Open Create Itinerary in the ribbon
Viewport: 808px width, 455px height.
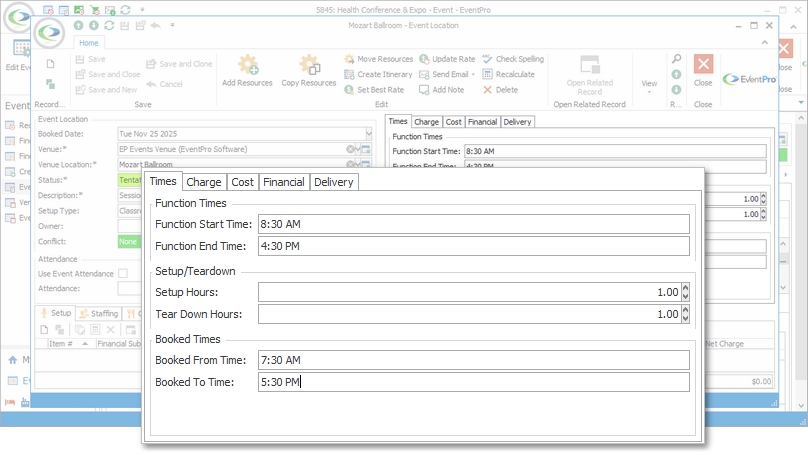pyautogui.click(x=379, y=75)
